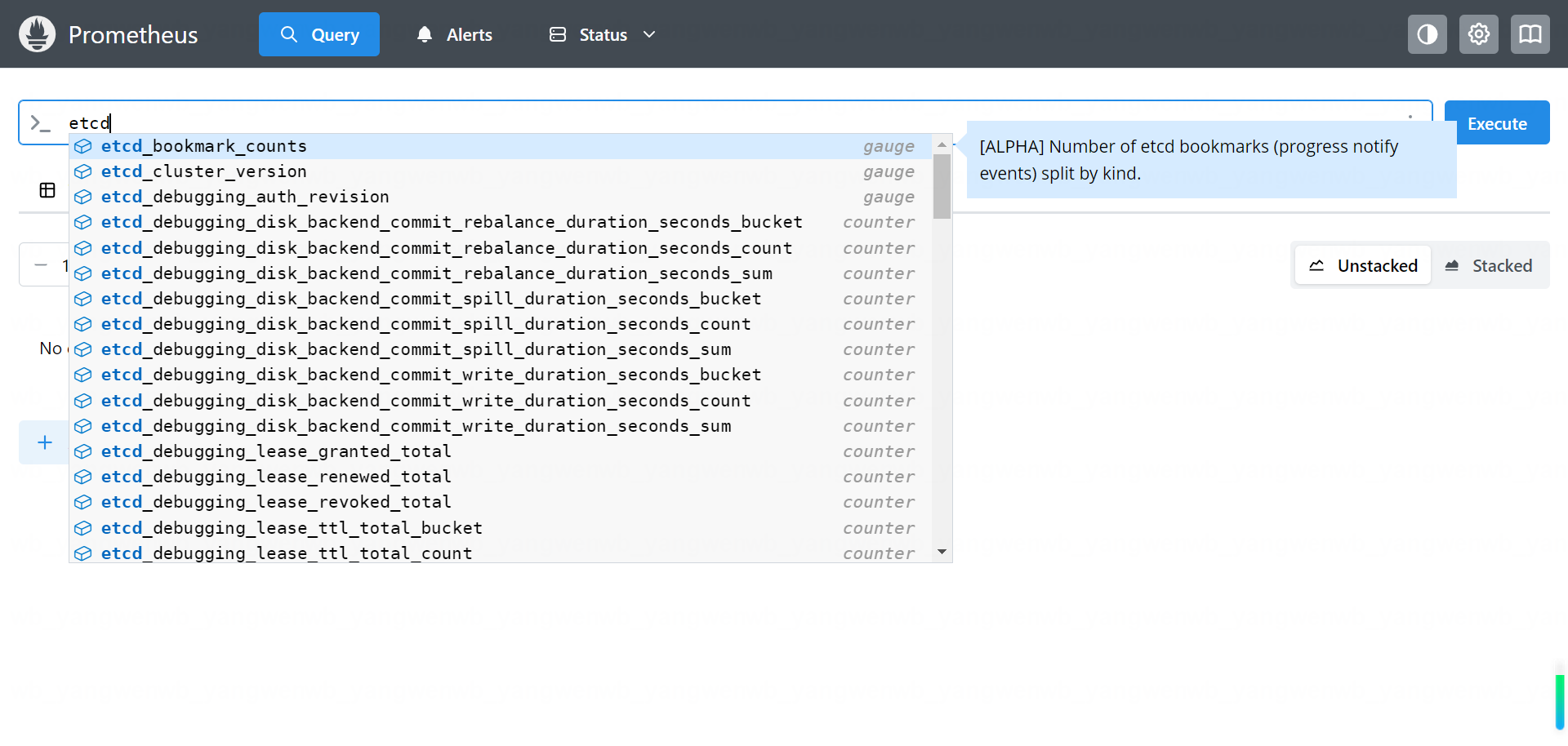Screen dimensions: 1568x746
Task: Expand the Status dropdown menu
Action: click(603, 34)
